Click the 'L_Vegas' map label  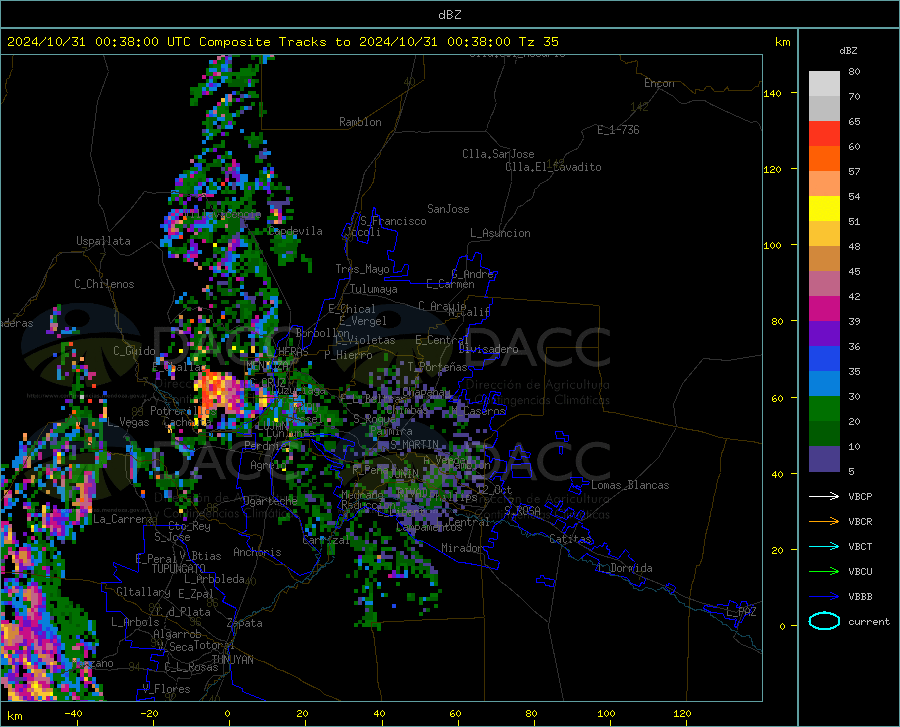pos(129,422)
